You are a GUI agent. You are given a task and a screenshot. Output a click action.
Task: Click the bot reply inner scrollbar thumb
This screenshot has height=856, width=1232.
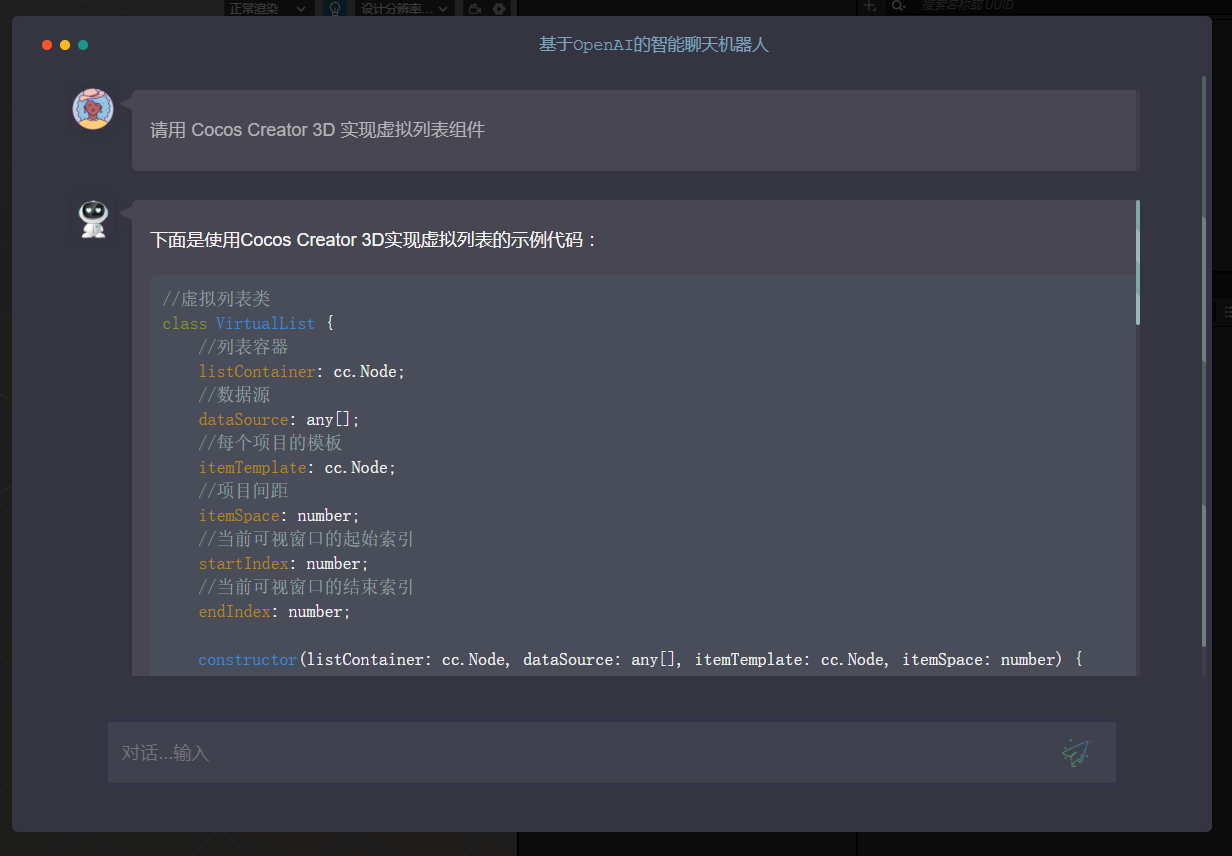click(1138, 262)
